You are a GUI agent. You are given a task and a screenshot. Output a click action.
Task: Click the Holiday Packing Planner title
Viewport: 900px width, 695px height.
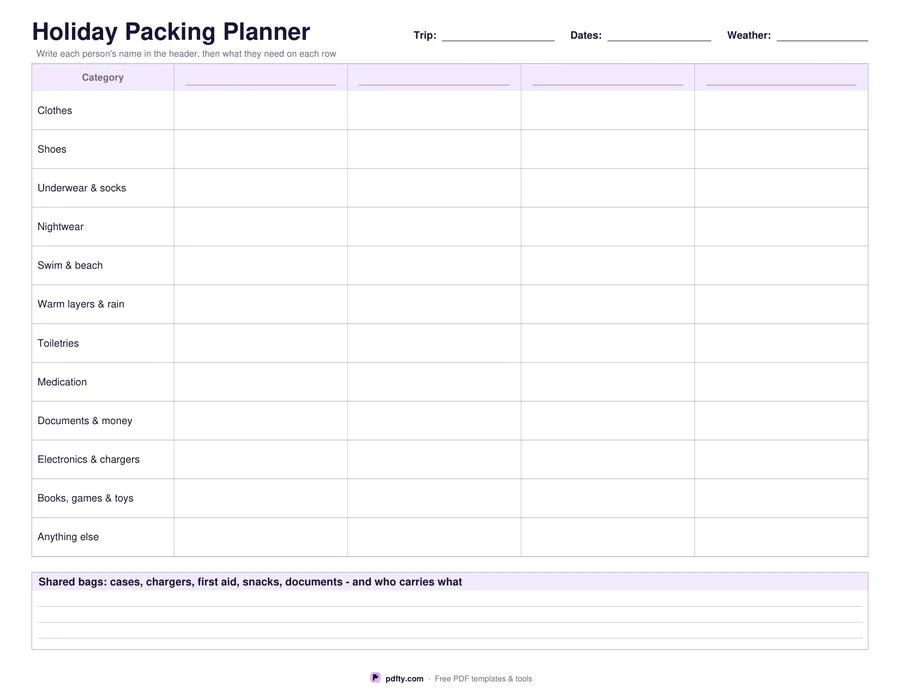coord(171,32)
